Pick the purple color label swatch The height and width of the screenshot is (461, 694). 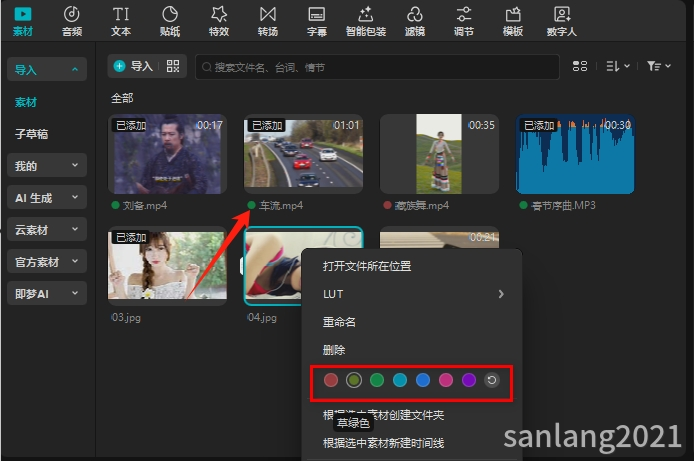469,380
